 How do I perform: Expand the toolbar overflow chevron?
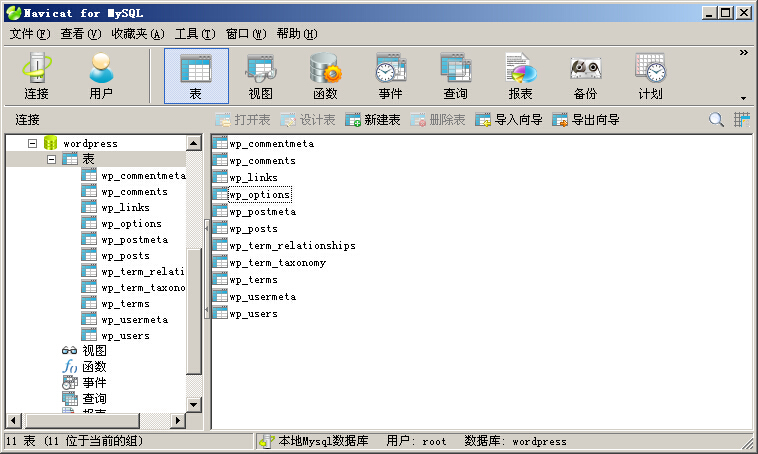(743, 53)
